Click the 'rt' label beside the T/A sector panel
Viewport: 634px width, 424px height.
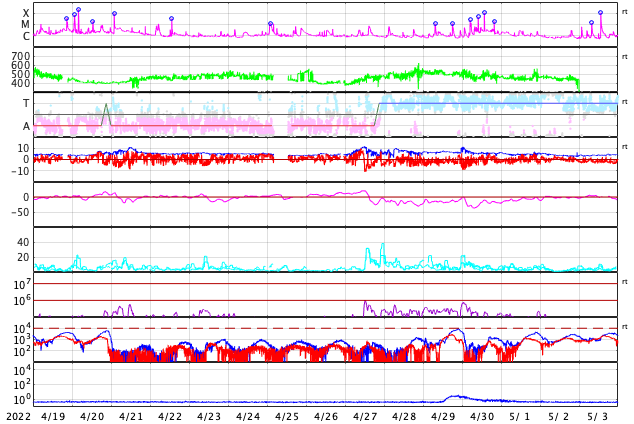point(625,101)
